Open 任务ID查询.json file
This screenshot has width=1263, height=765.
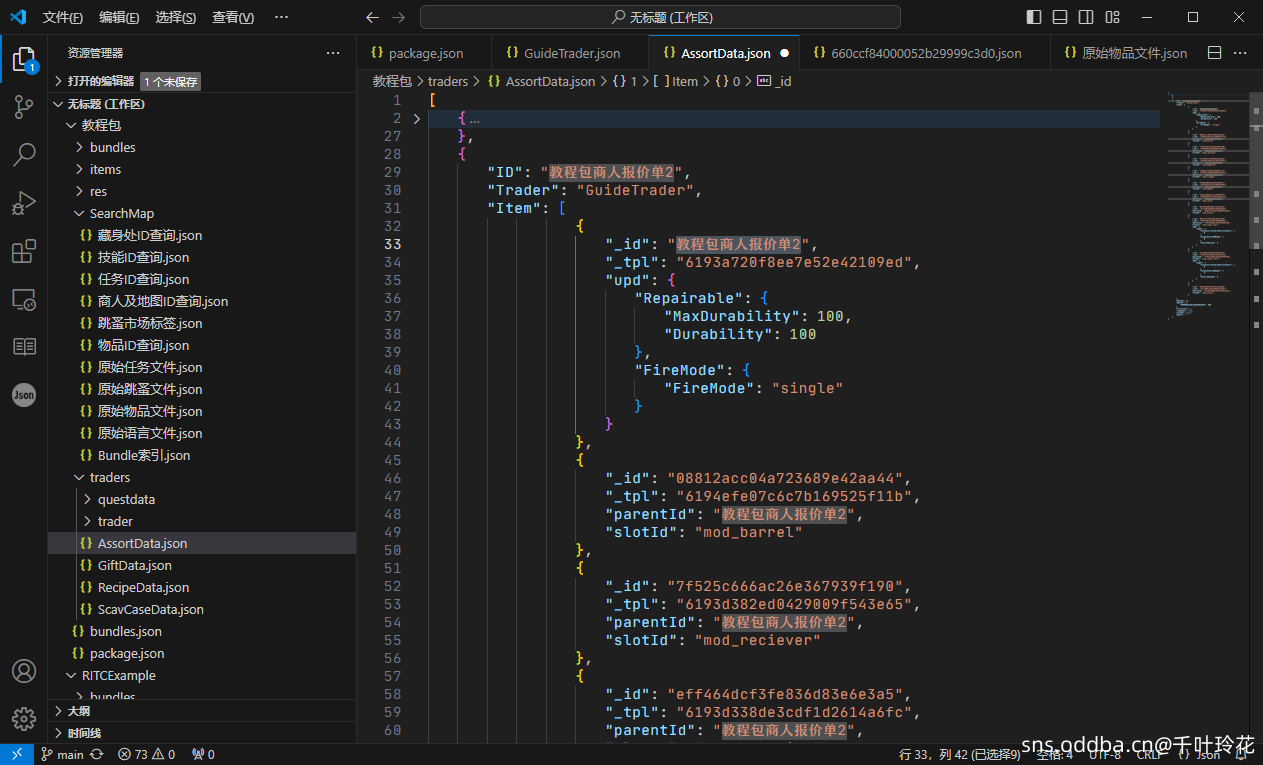[x=202, y=279]
